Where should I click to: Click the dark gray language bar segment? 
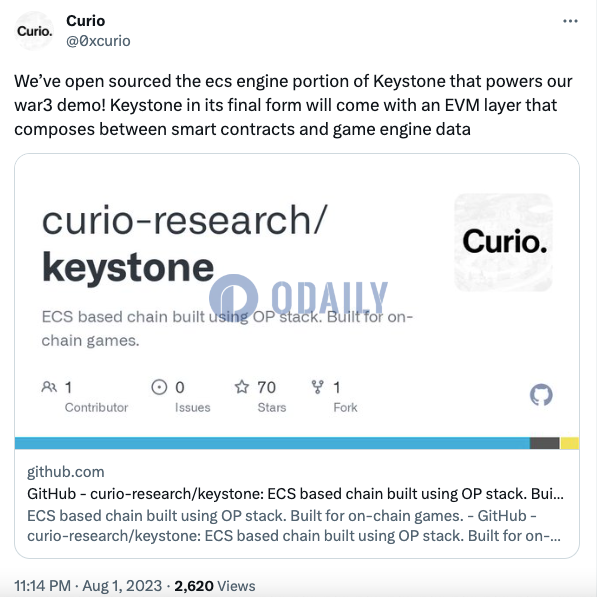point(545,443)
